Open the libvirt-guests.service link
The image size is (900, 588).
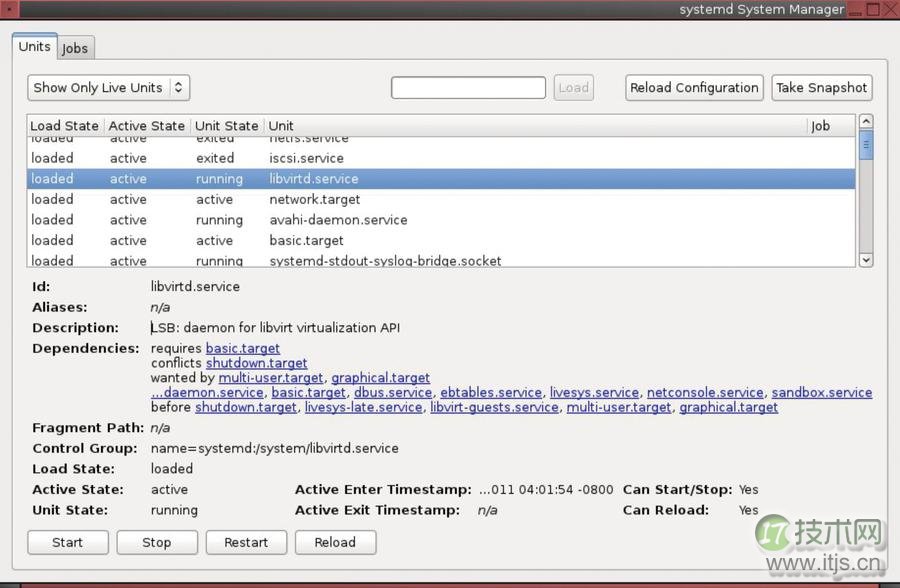coord(494,407)
